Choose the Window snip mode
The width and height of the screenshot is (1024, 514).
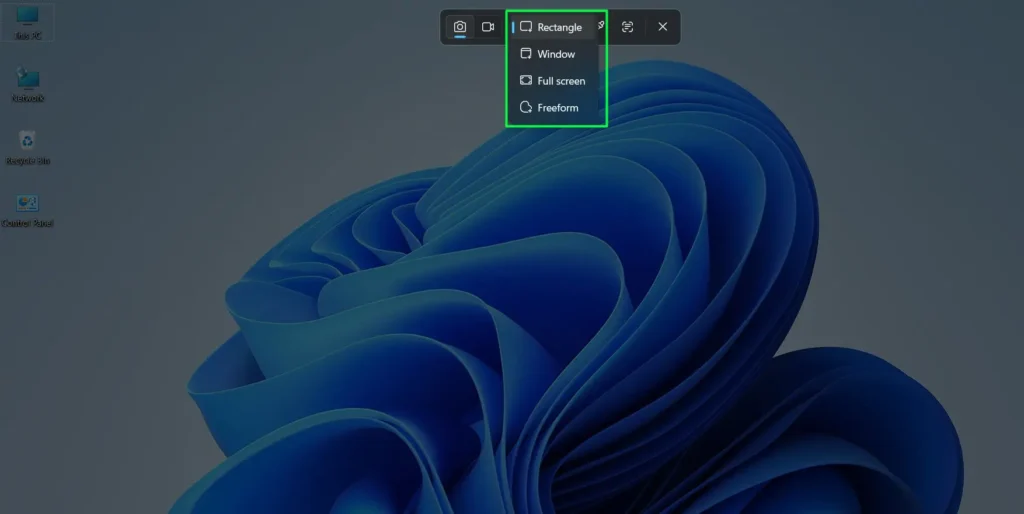tap(552, 54)
